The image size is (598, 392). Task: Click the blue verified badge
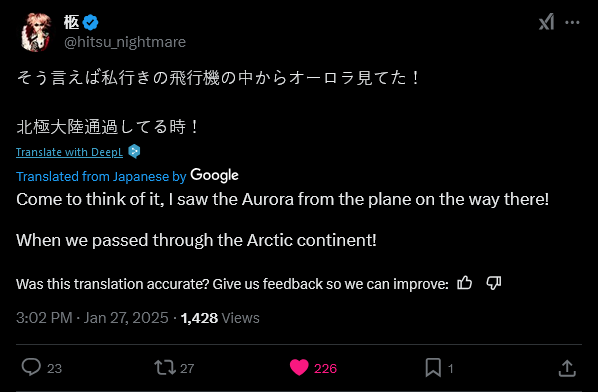click(x=90, y=22)
